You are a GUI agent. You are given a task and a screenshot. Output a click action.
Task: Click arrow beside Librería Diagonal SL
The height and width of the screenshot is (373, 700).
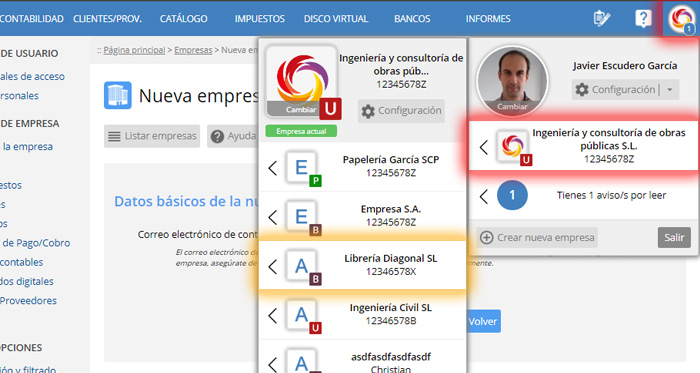pyautogui.click(x=272, y=266)
